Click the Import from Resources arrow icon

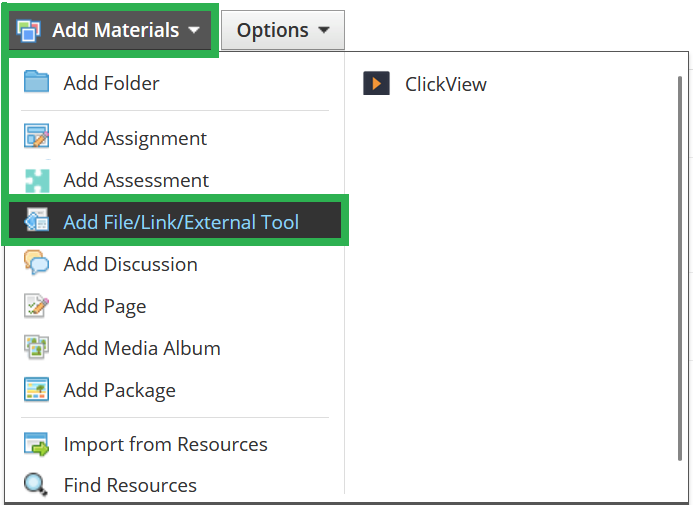coord(36,444)
